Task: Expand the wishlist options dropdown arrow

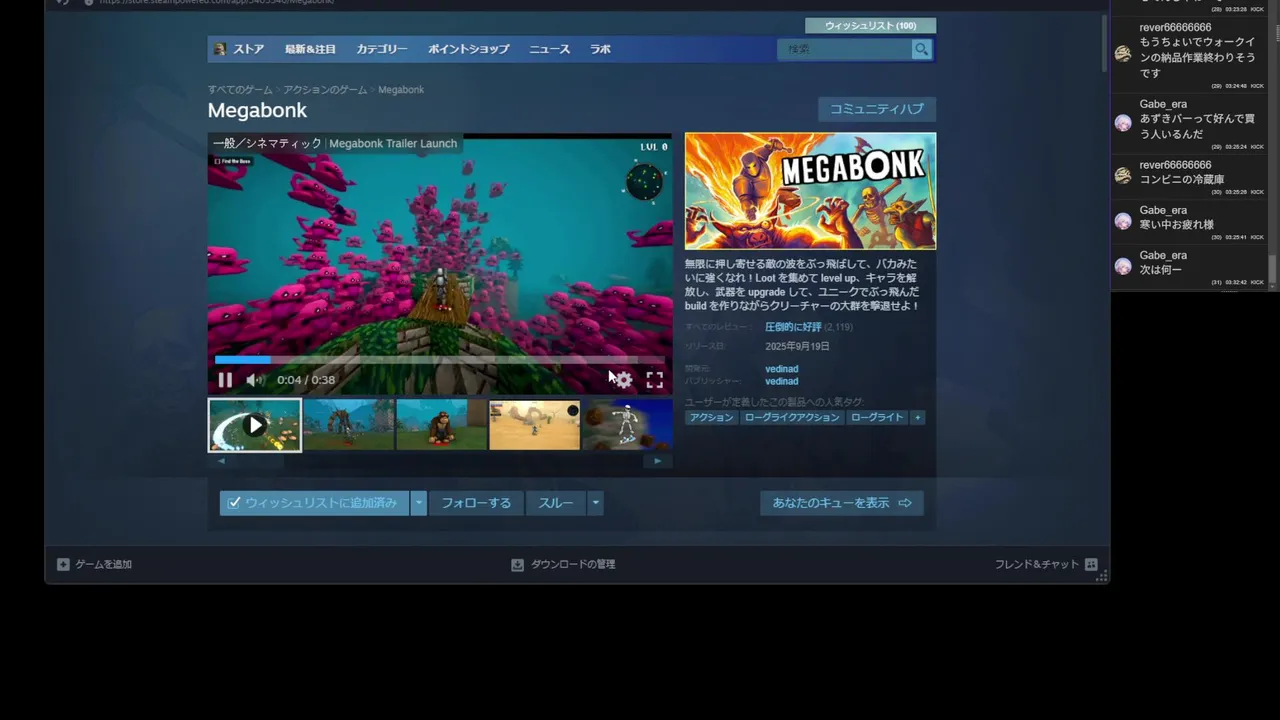Action: click(x=419, y=503)
